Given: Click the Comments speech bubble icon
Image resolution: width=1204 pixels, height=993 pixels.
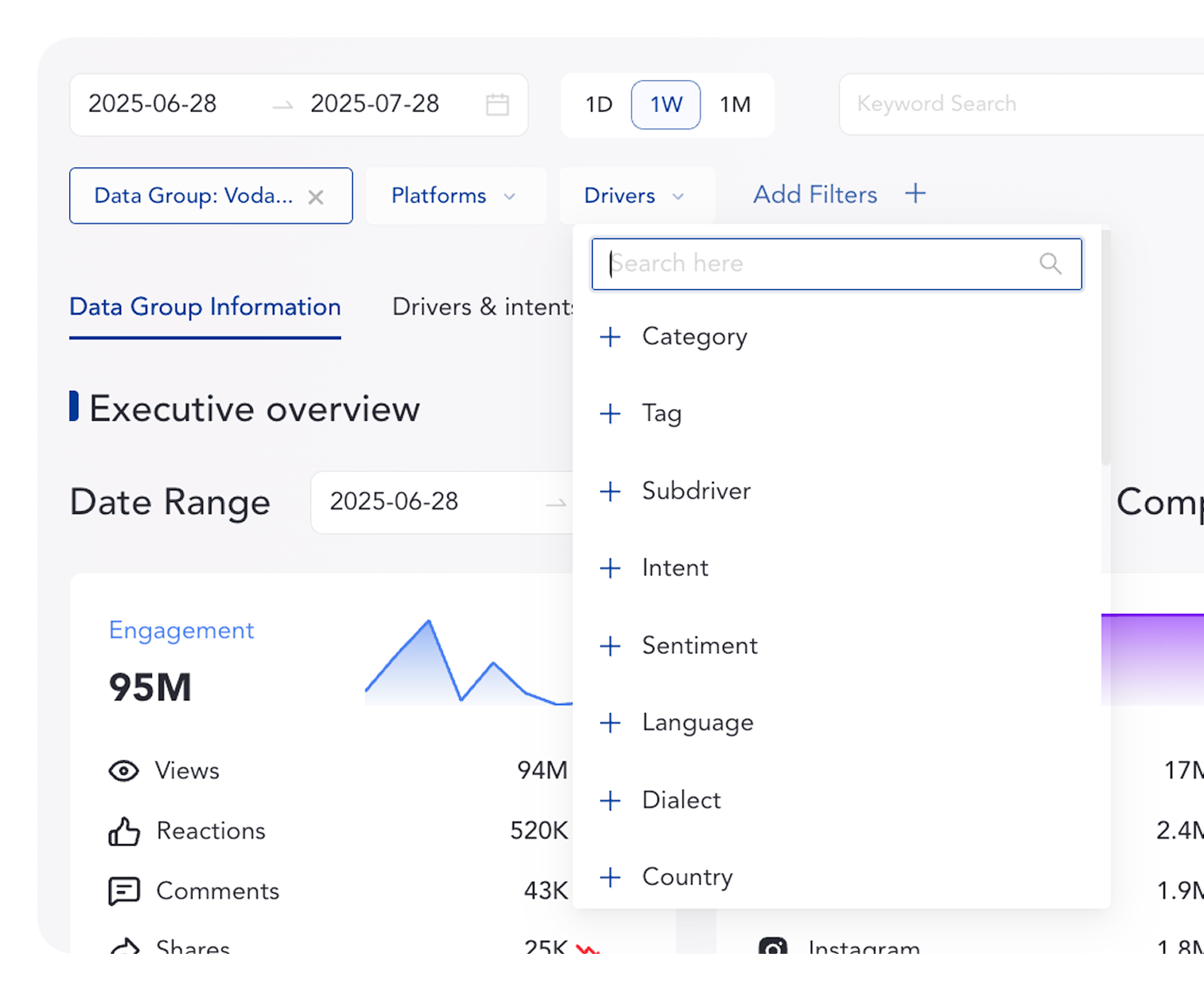Looking at the screenshot, I should pos(124,891).
